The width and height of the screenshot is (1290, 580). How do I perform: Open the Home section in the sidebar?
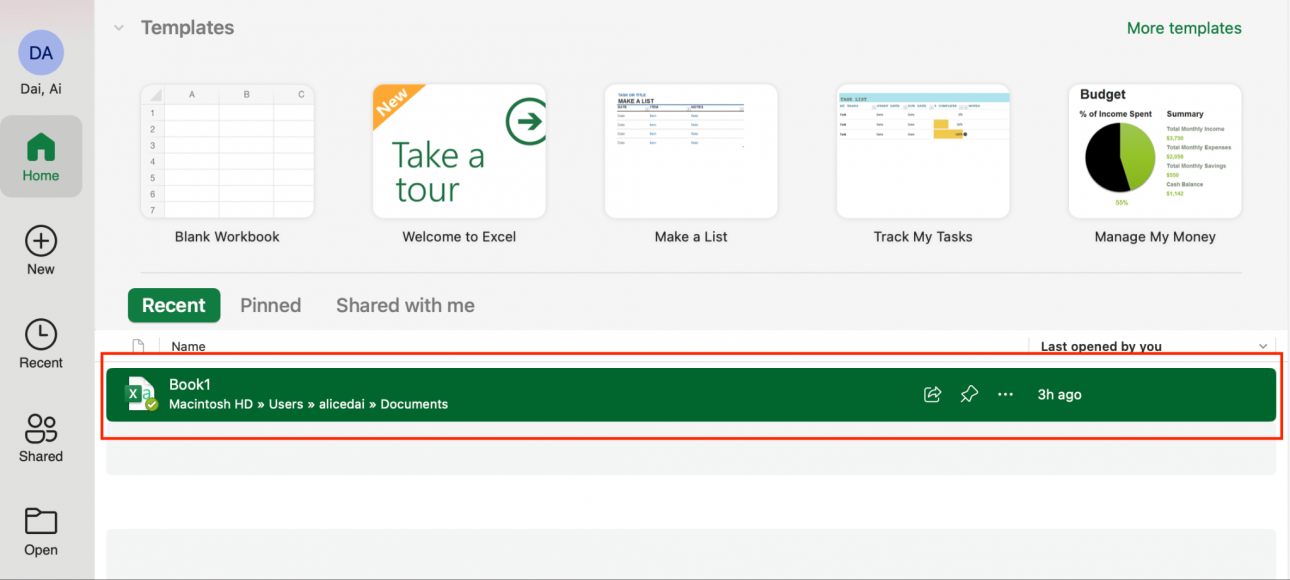(41, 156)
